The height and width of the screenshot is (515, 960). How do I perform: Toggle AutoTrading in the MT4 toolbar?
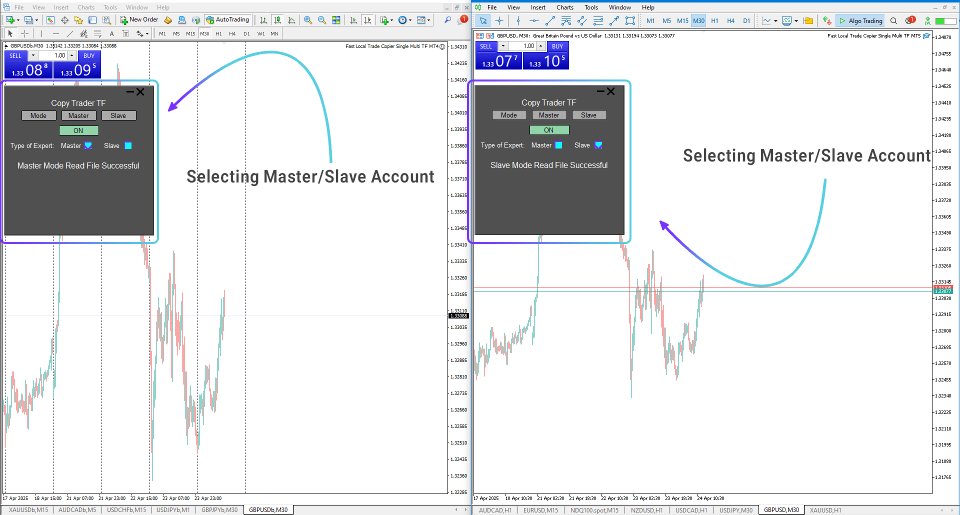(x=228, y=20)
